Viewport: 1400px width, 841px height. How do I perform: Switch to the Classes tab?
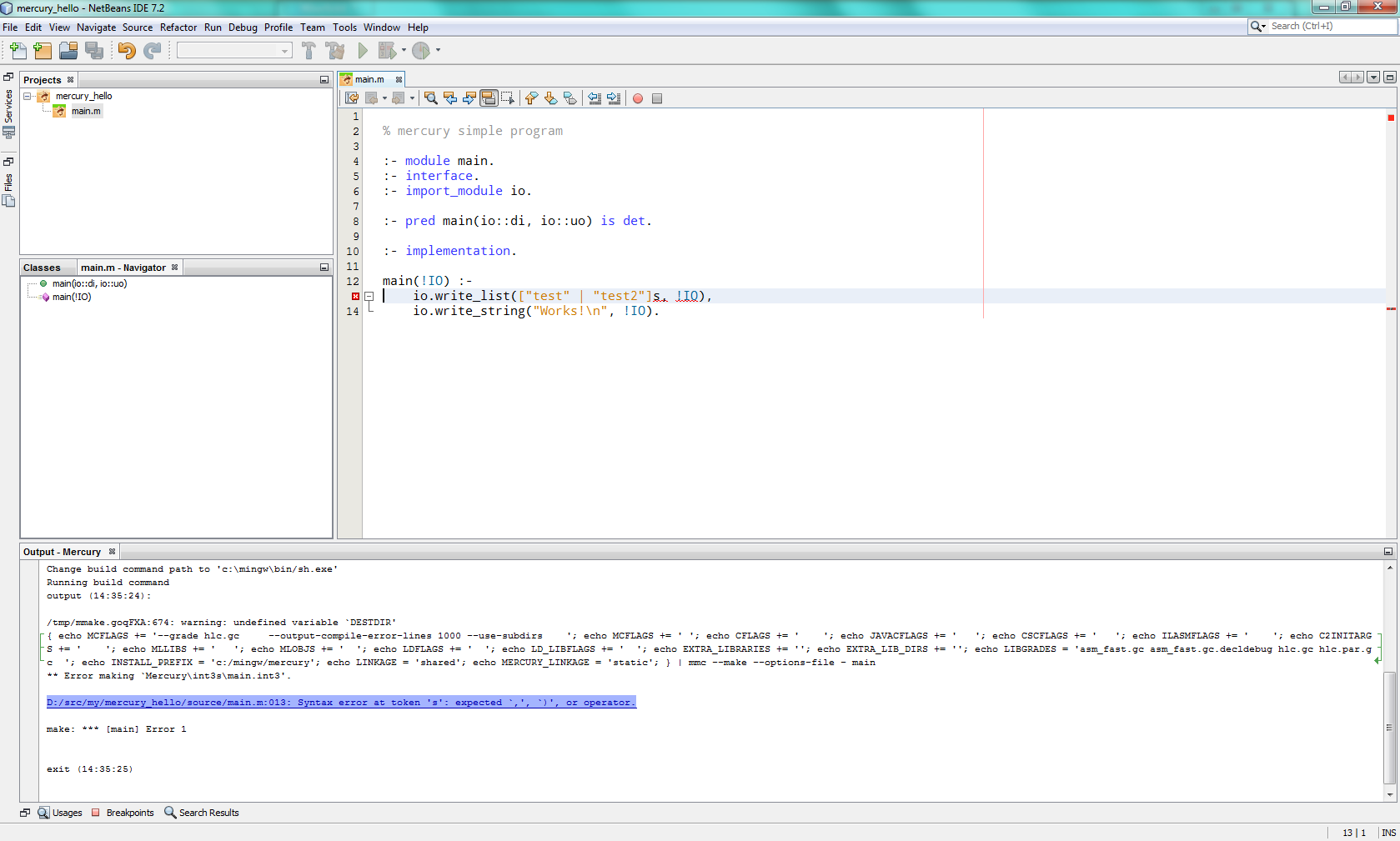click(42, 268)
